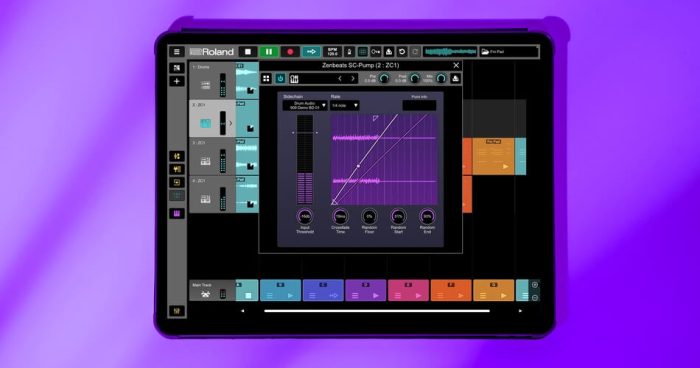Click the Roland logo
Viewport: 700px width, 368px height.
[212, 52]
